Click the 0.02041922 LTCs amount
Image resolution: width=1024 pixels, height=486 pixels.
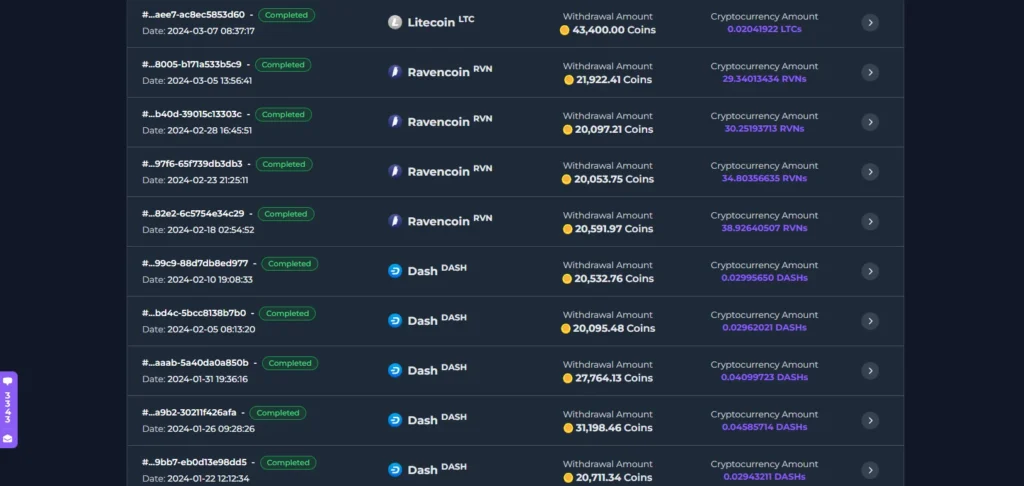[764, 29]
